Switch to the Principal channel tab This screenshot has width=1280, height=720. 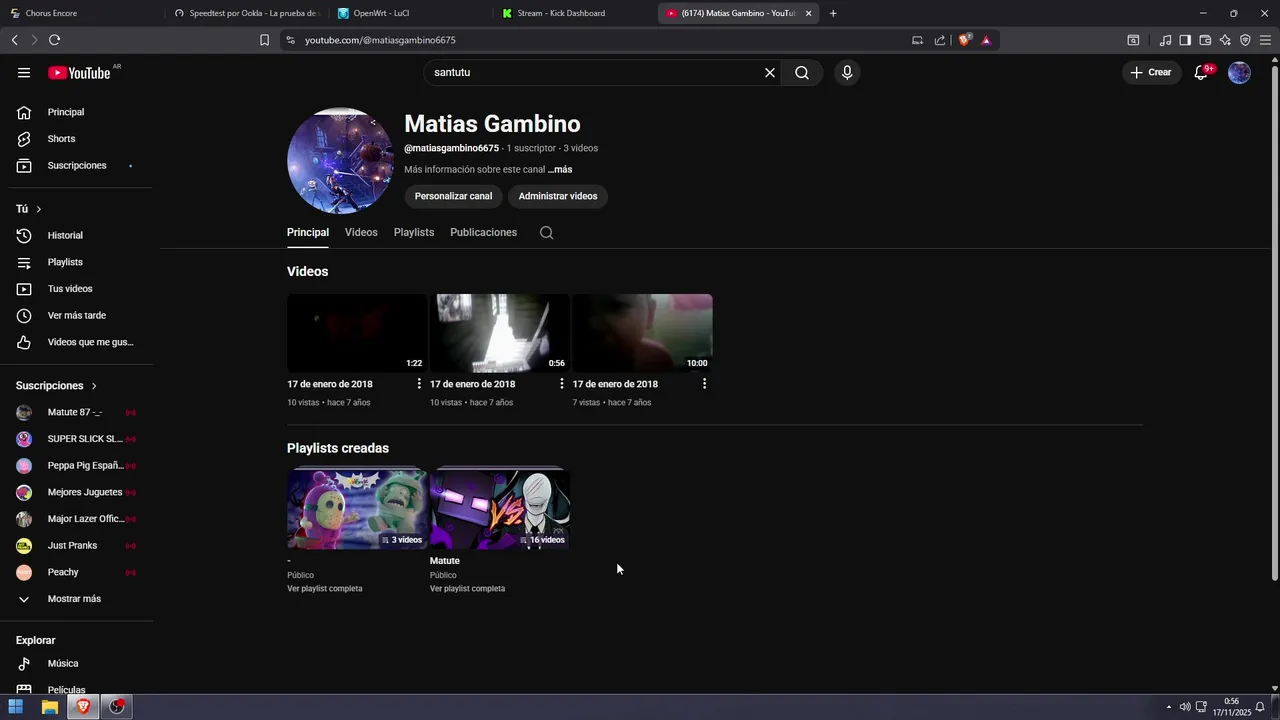(308, 232)
